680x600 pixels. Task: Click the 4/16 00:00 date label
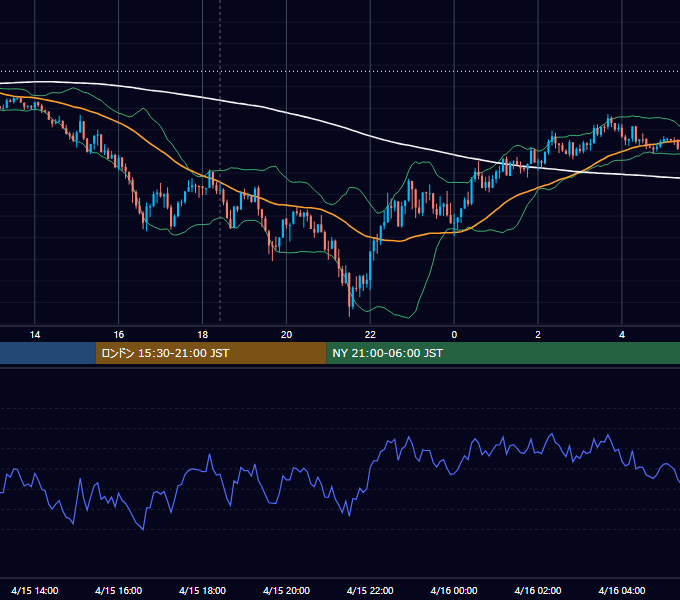[x=454, y=590]
